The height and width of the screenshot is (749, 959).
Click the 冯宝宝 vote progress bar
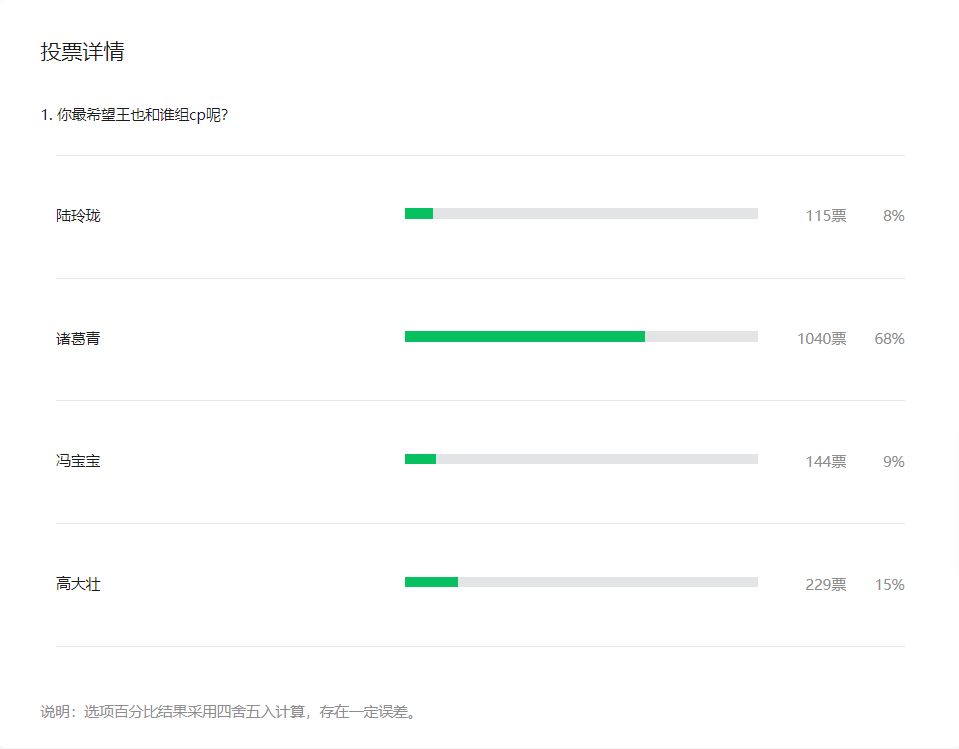(x=581, y=460)
